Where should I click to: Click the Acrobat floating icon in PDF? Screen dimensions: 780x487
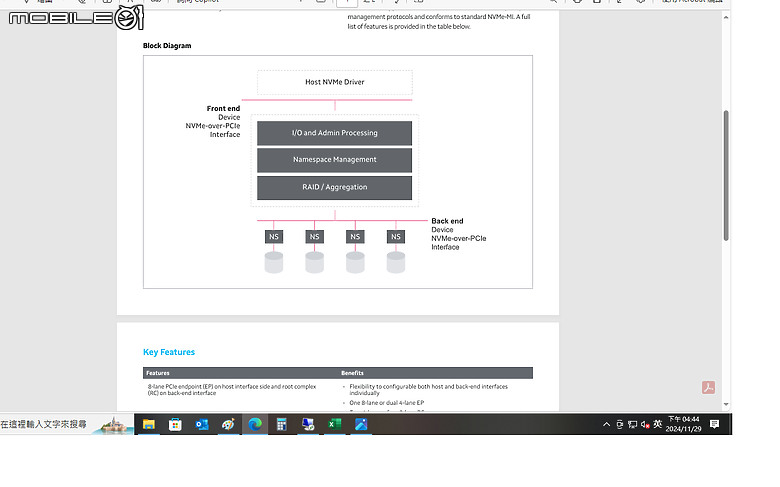[708, 388]
